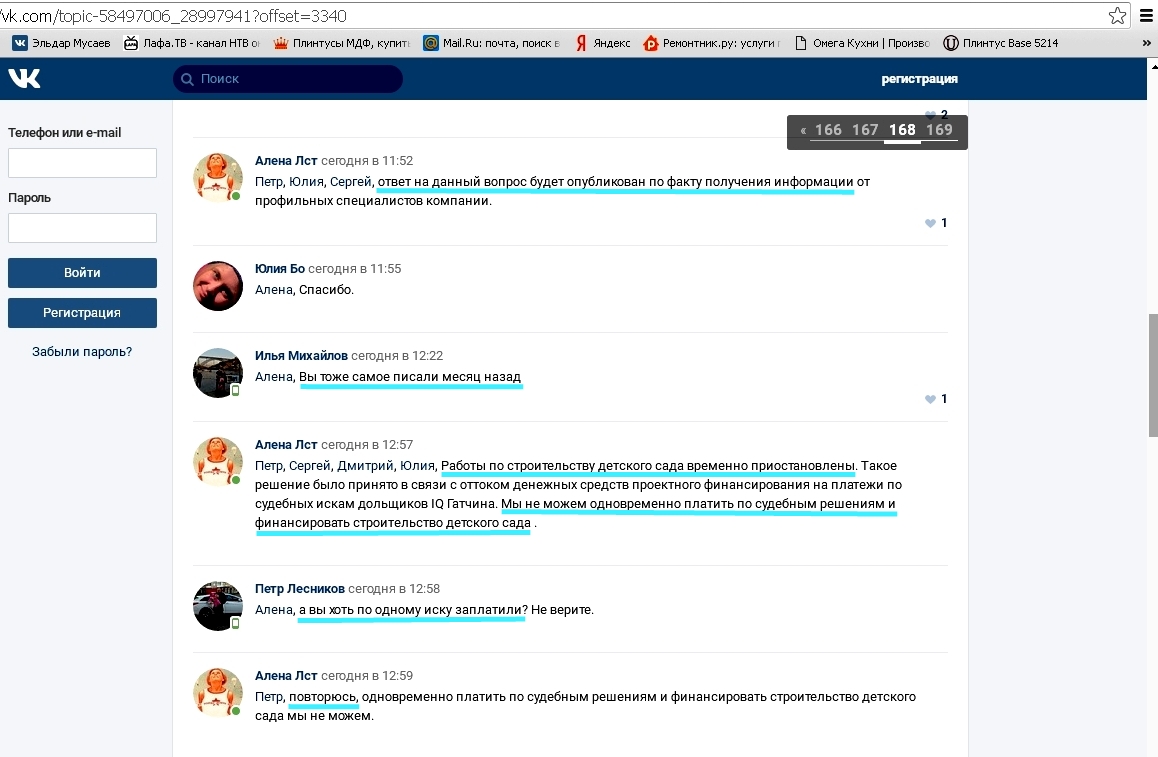Viewport: 1158px width, 757px height.
Task: Click the word 'повторюсь' in the last comment
Action: pos(323,697)
